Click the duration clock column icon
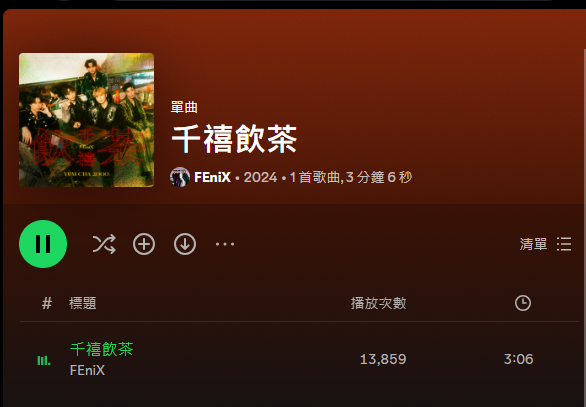 click(x=523, y=303)
